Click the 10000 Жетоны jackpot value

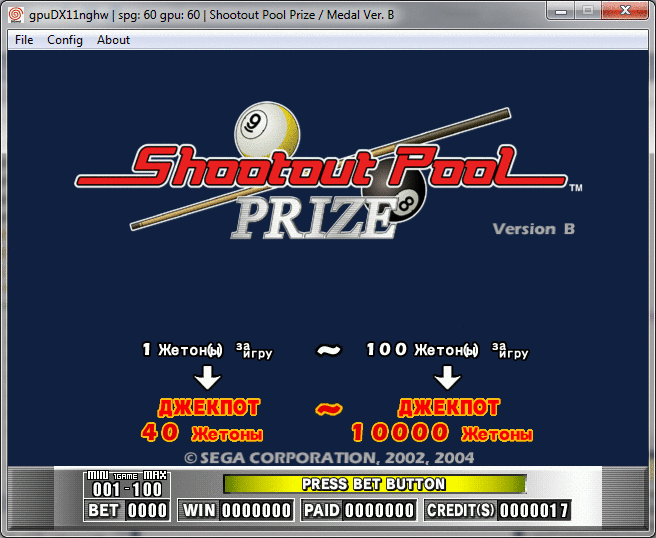(442, 433)
